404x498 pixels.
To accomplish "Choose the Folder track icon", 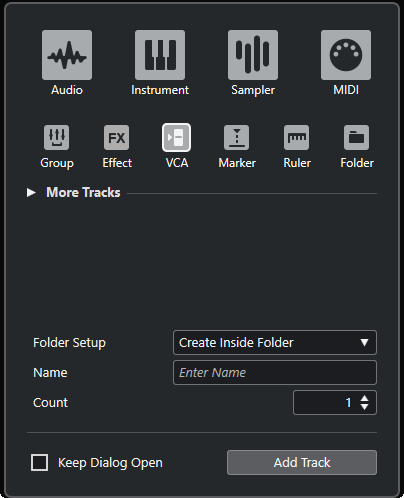I will click(357, 137).
